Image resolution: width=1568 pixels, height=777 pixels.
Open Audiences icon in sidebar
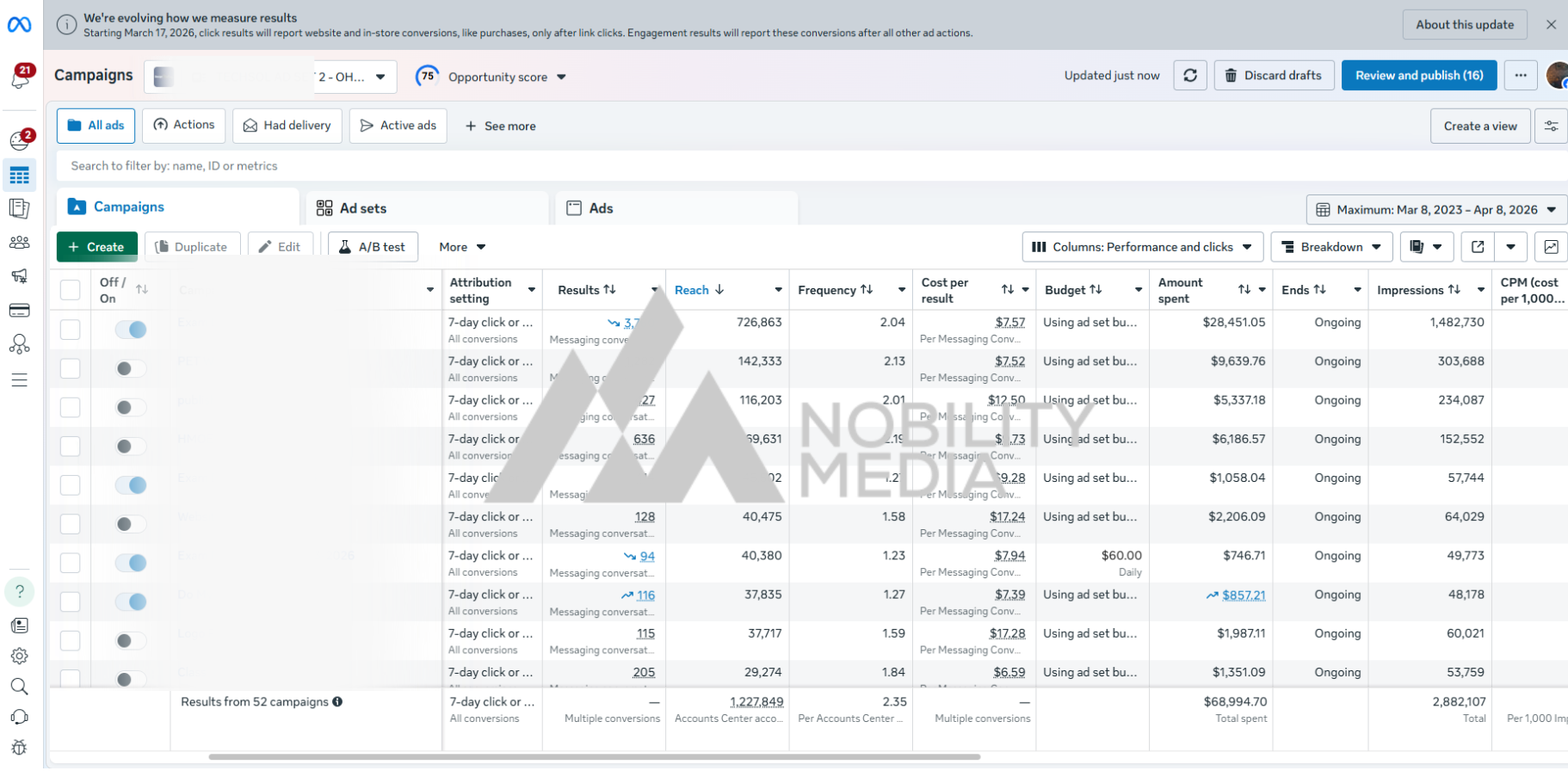(x=20, y=243)
